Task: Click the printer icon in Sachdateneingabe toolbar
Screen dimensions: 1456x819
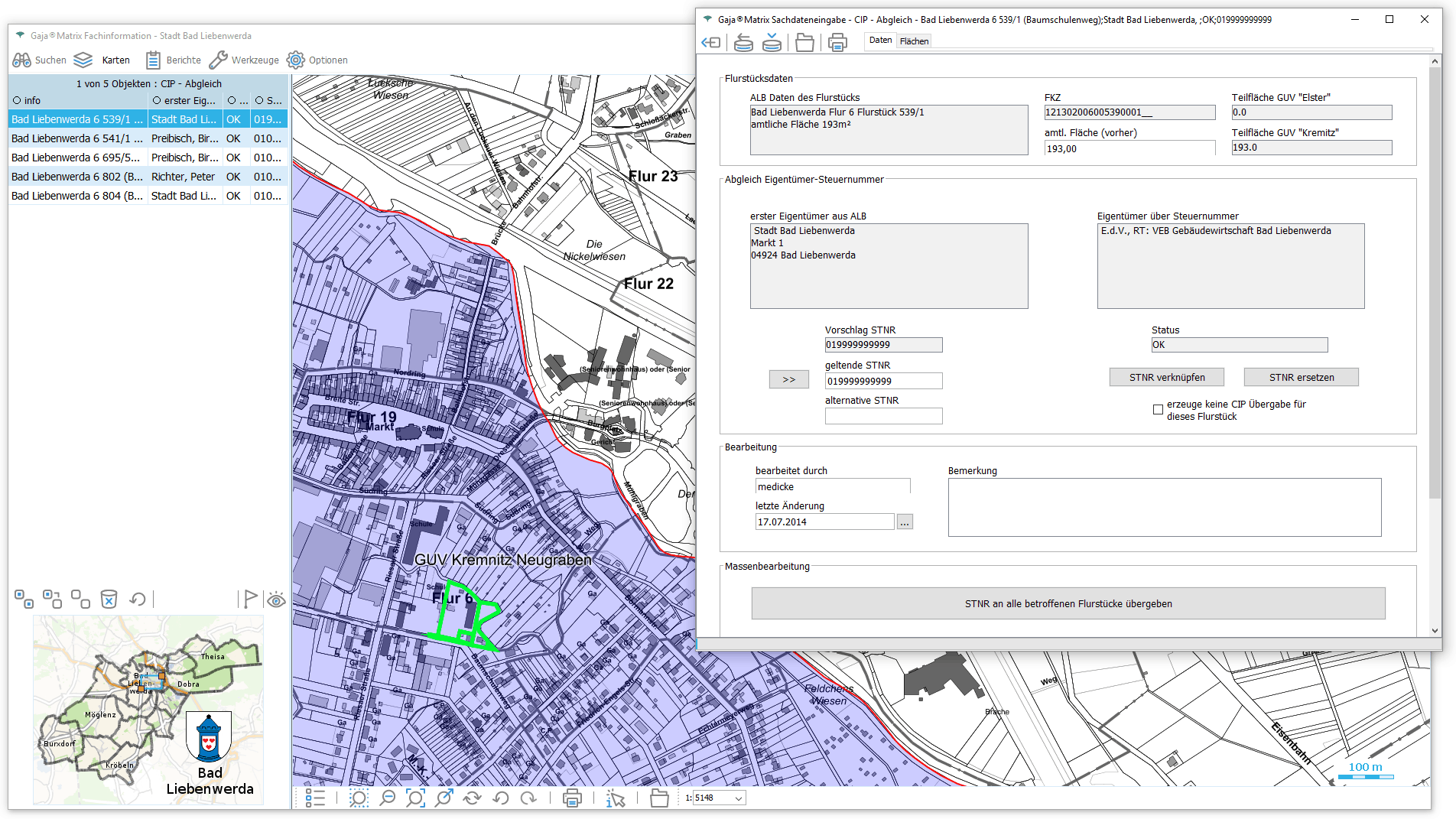Action: coord(837,43)
